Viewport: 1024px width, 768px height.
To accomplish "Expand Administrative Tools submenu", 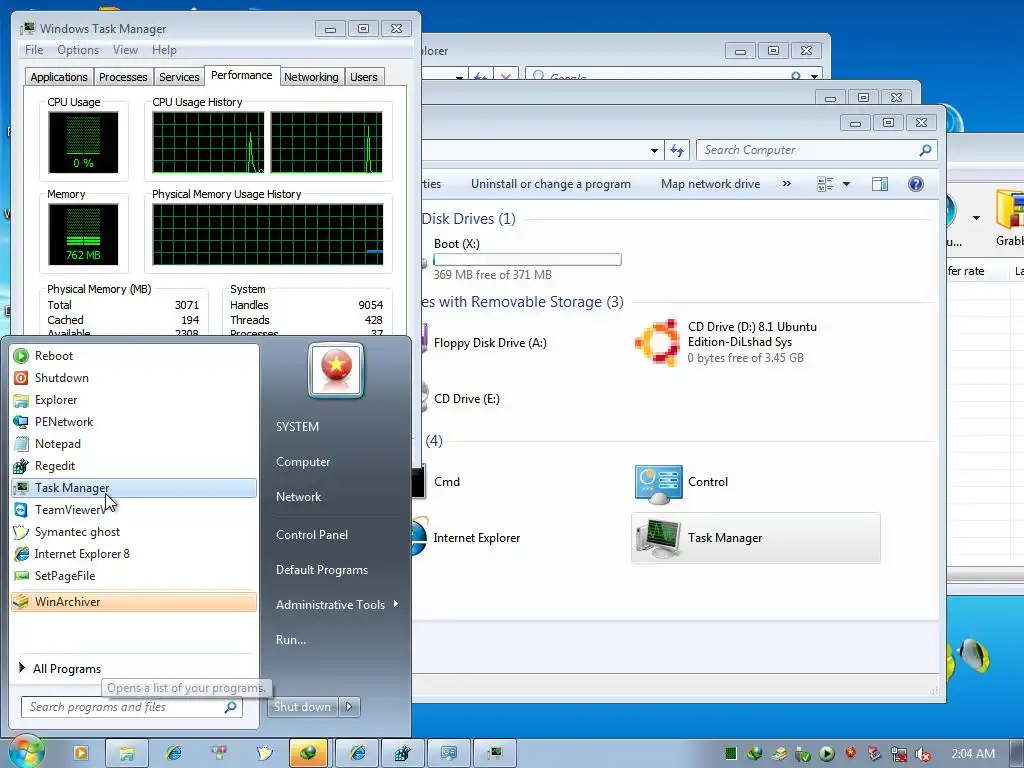I will 336,605.
